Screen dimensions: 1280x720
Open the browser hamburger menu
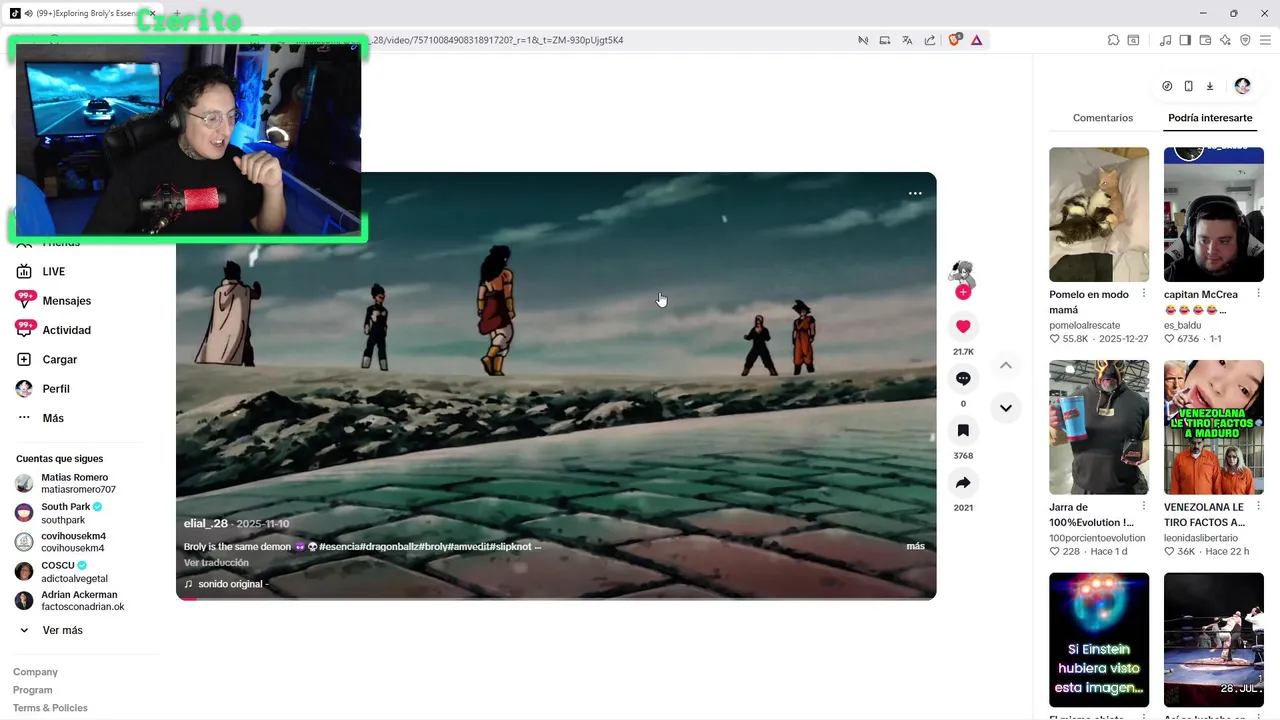pos(1265,40)
